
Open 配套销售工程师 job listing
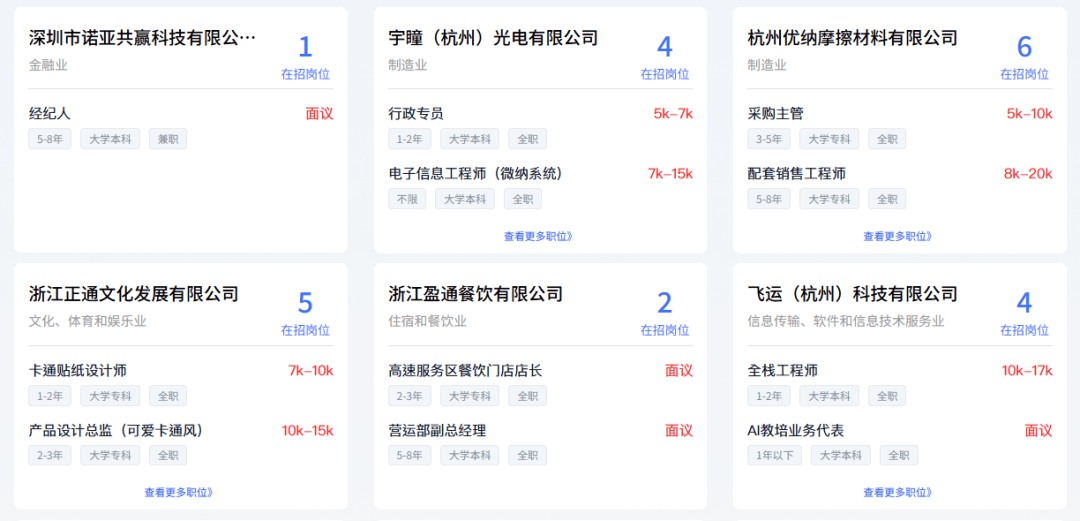pyautogui.click(x=797, y=173)
